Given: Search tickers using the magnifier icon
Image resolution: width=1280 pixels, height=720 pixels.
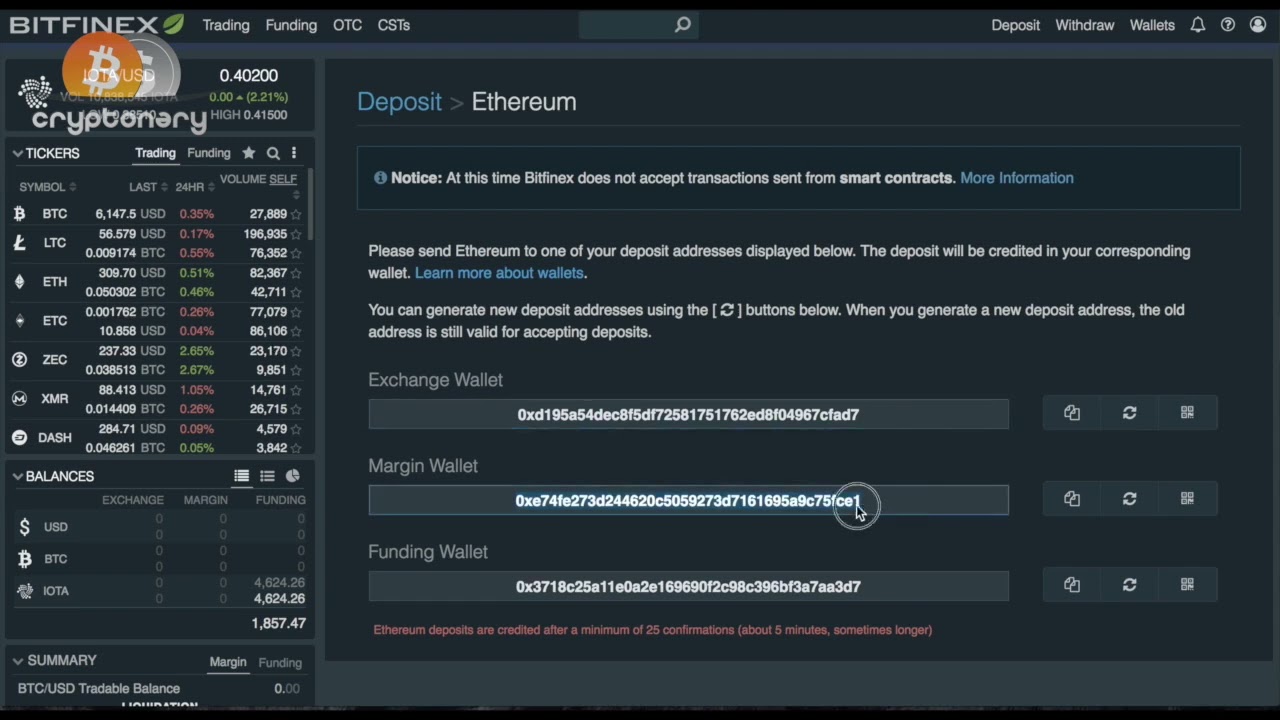Looking at the screenshot, I should (273, 153).
